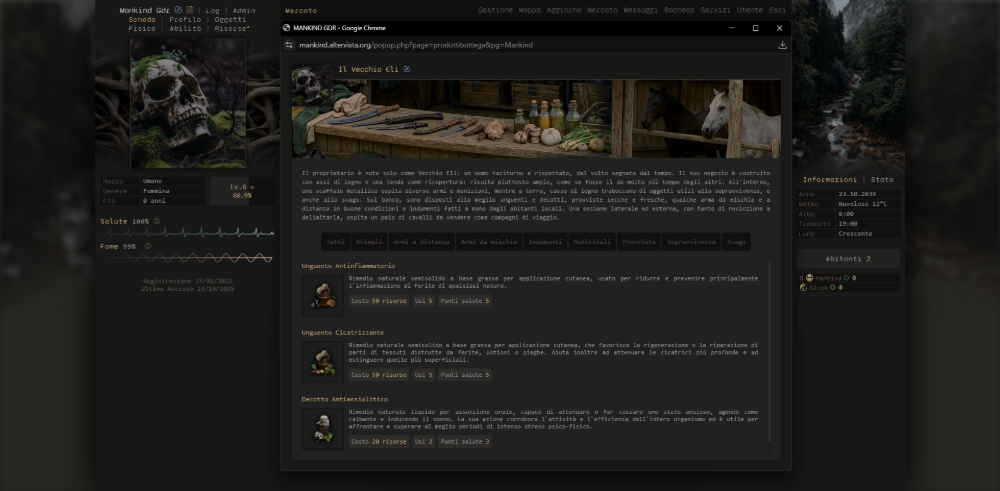Click the Decotto Antiansiolitico product title
The width and height of the screenshot is (1000, 491).
(x=344, y=399)
